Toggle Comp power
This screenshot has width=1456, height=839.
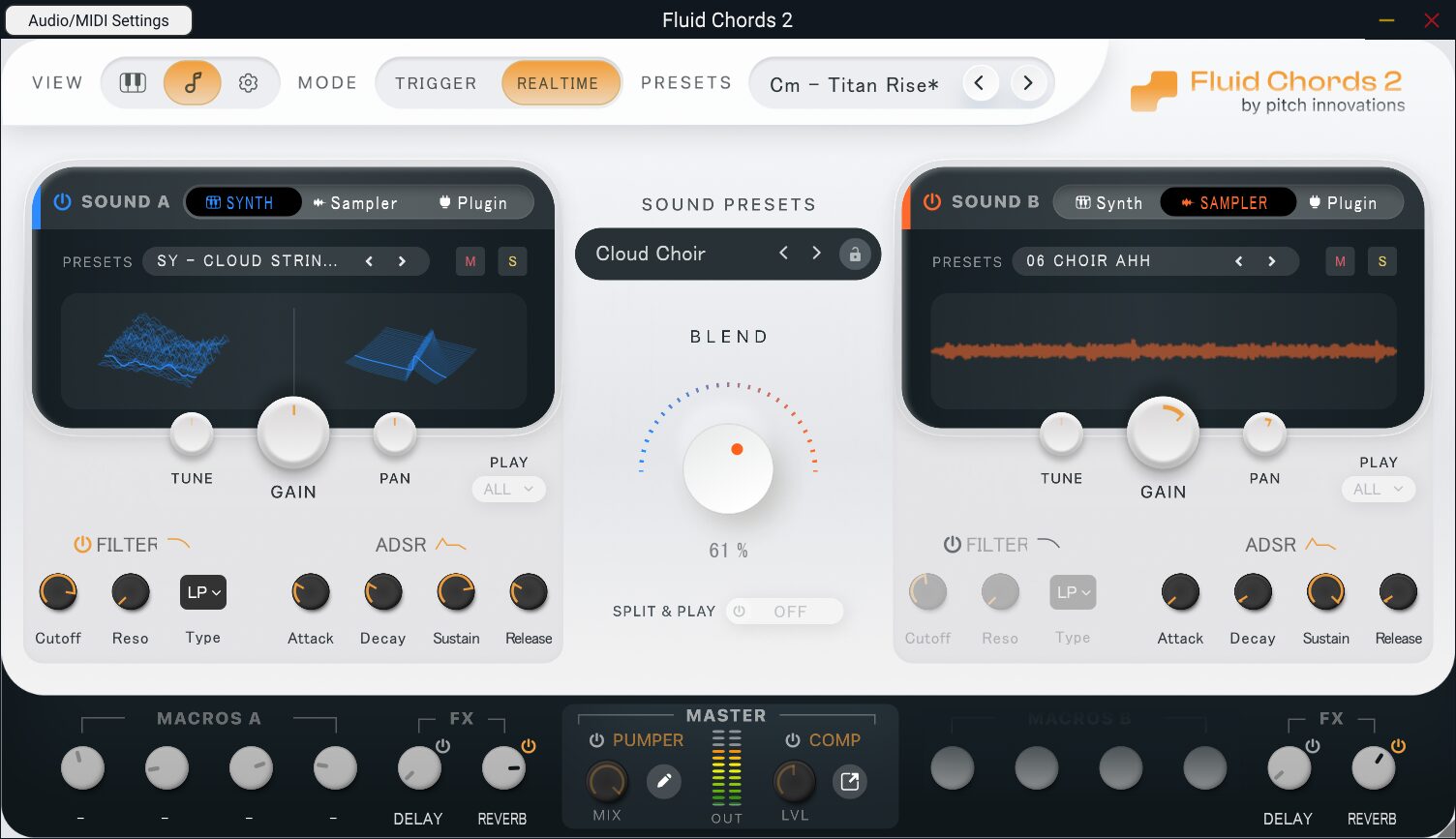(x=793, y=740)
